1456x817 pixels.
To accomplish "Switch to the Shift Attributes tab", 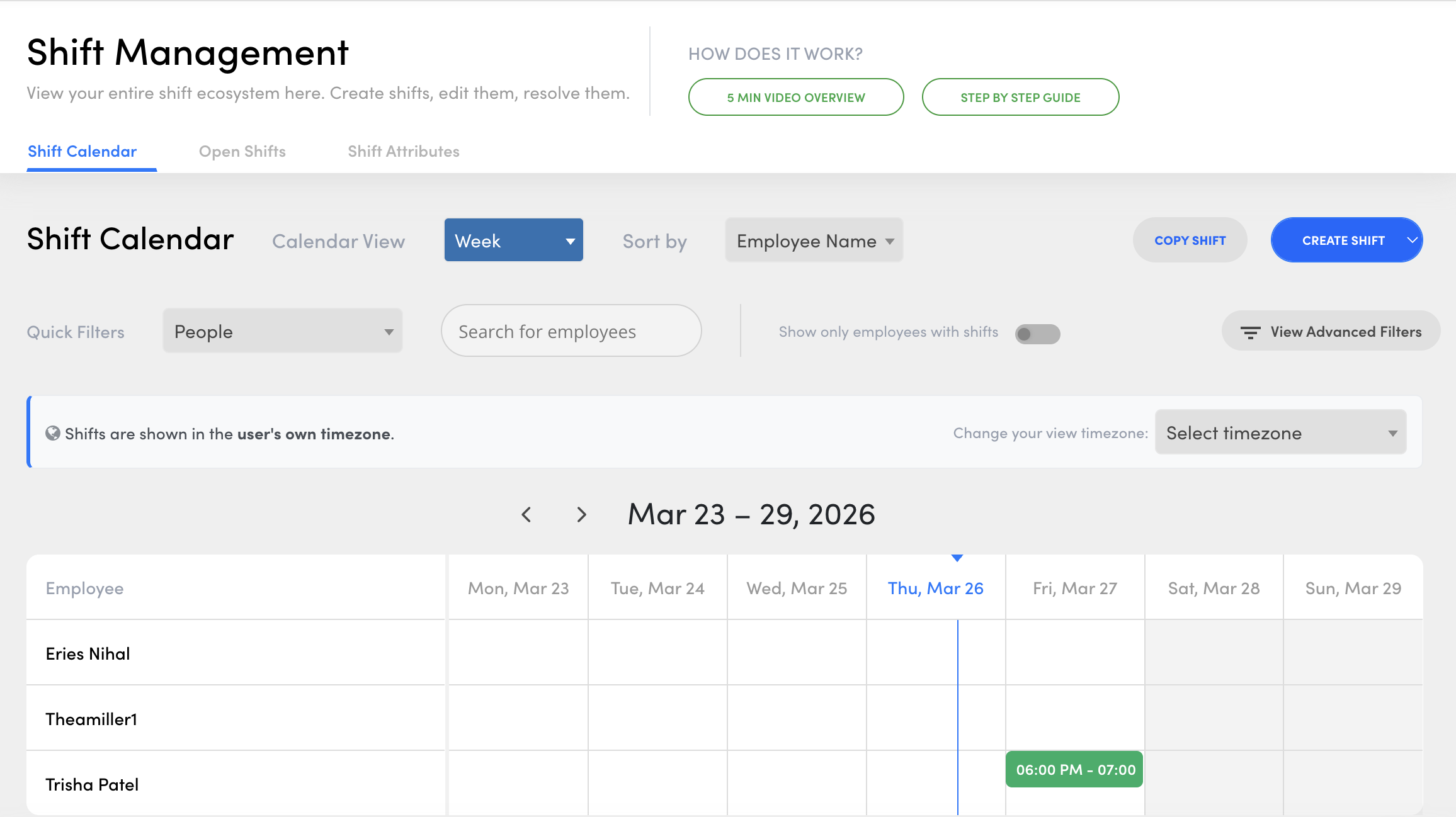I will coord(403,152).
